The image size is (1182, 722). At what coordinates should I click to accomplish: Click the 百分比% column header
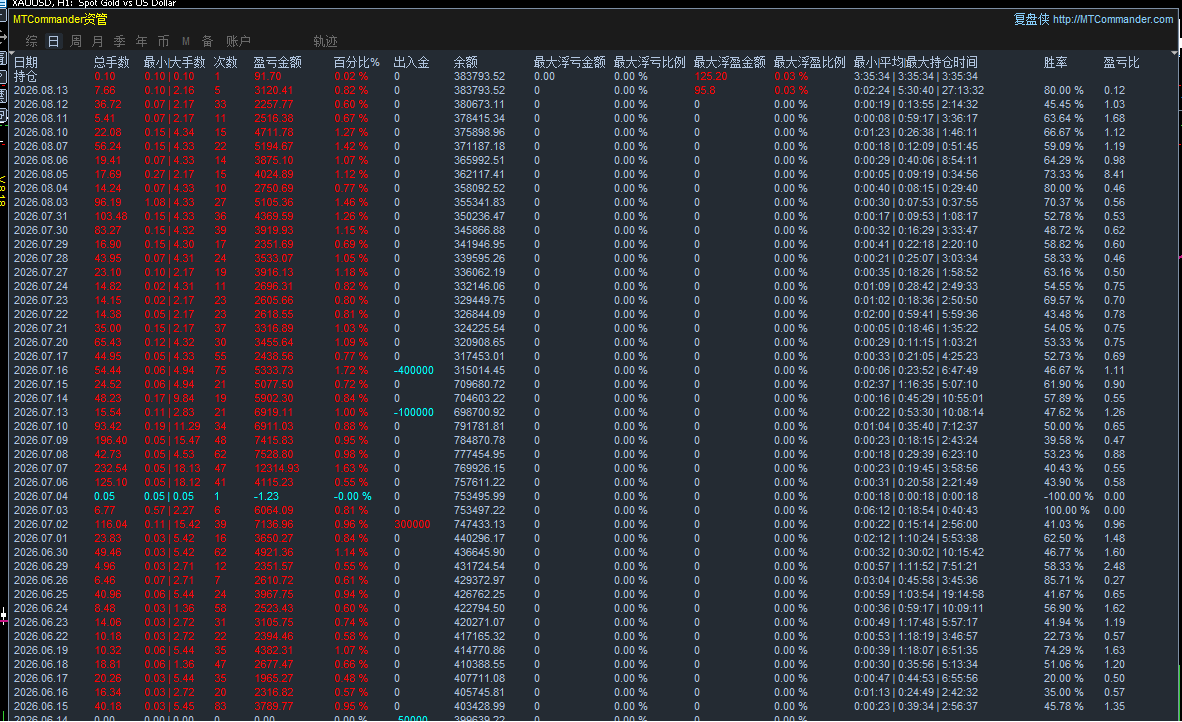pyautogui.click(x=357, y=63)
